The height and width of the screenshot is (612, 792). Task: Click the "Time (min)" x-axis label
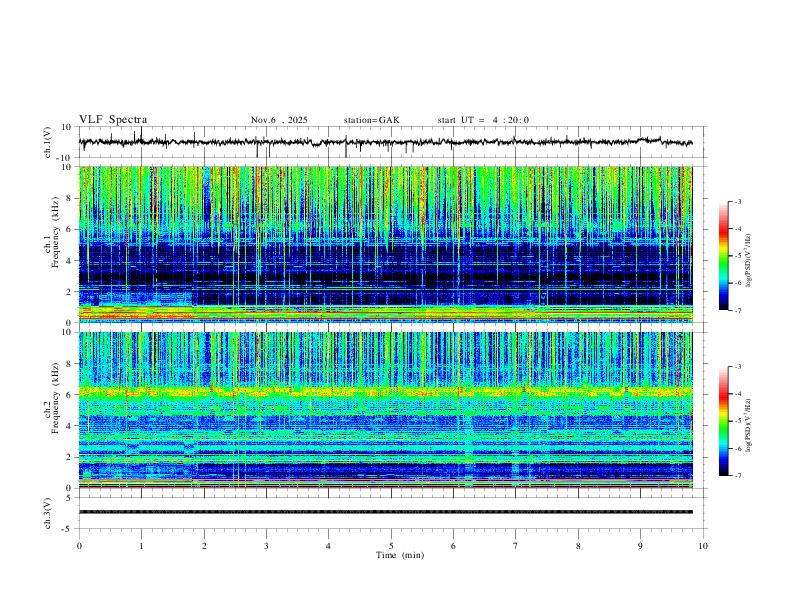click(x=400, y=555)
